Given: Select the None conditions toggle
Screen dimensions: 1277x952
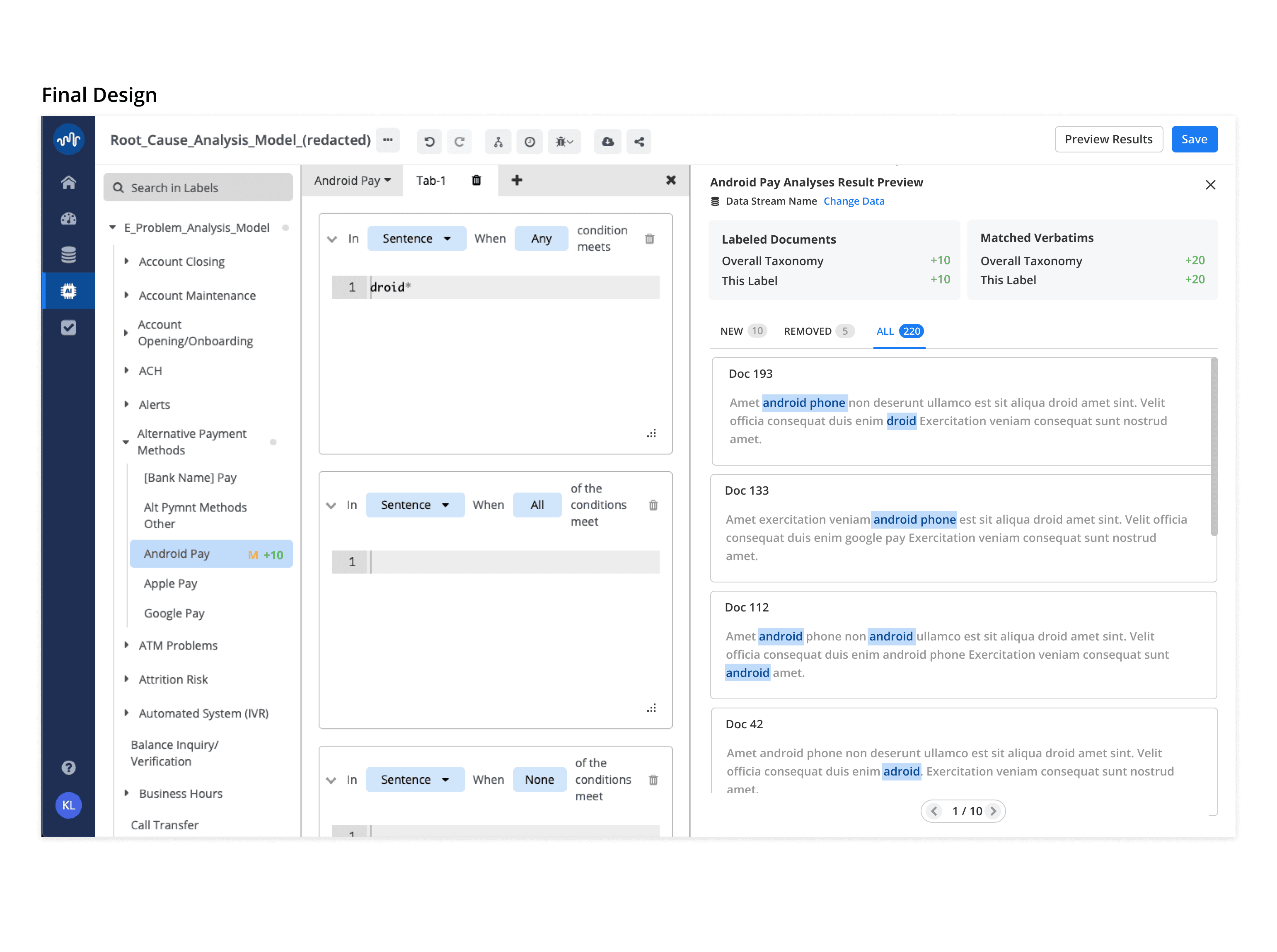Looking at the screenshot, I should tap(539, 780).
